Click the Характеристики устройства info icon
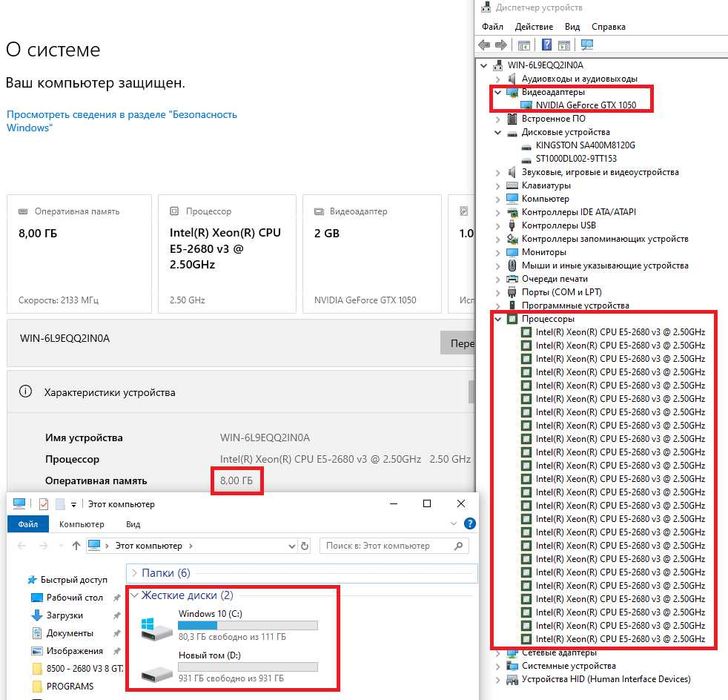This screenshot has height=700, width=728. point(26,391)
